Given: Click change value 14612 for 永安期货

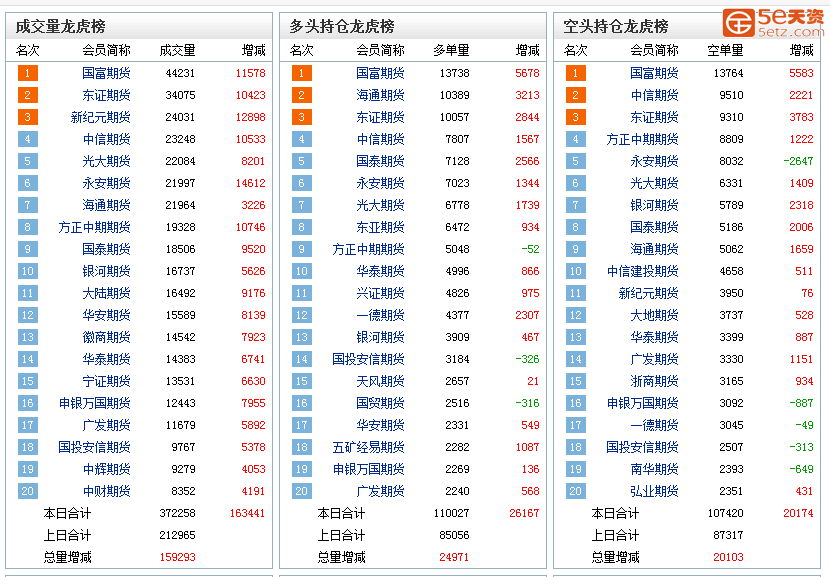Looking at the screenshot, I should [x=251, y=183].
